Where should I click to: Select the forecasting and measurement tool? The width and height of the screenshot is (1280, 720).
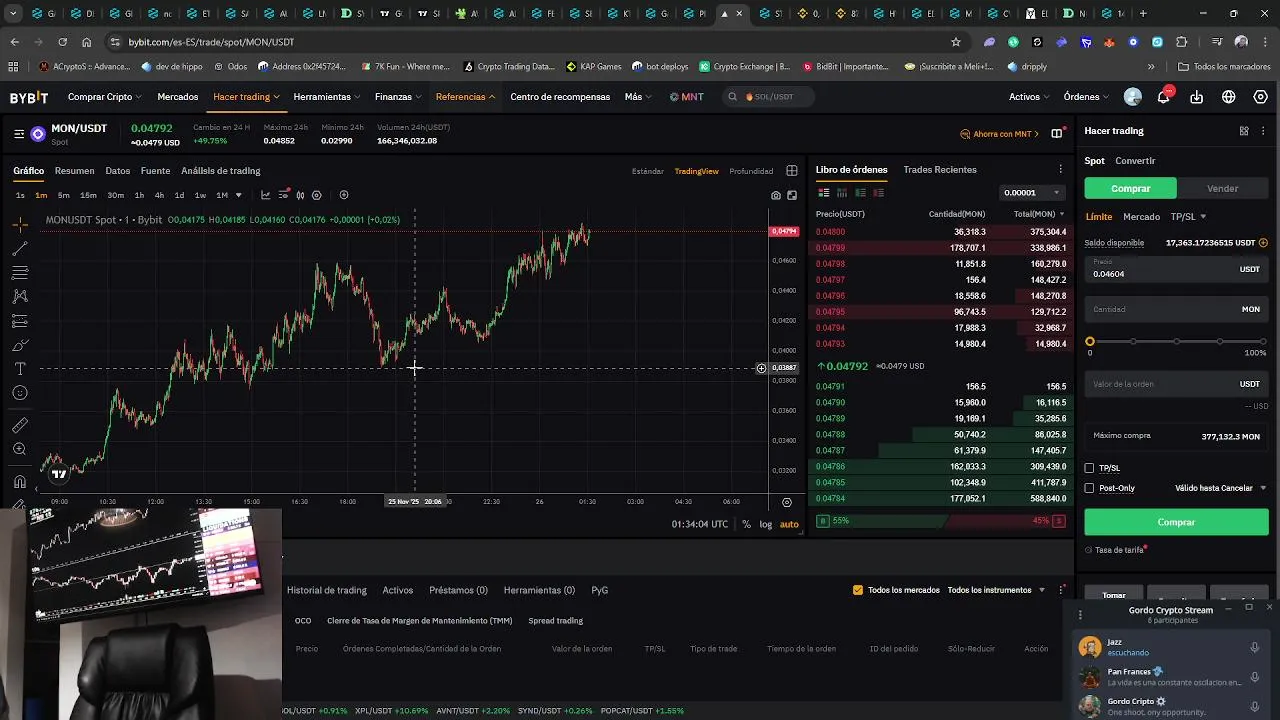[x=20, y=321]
